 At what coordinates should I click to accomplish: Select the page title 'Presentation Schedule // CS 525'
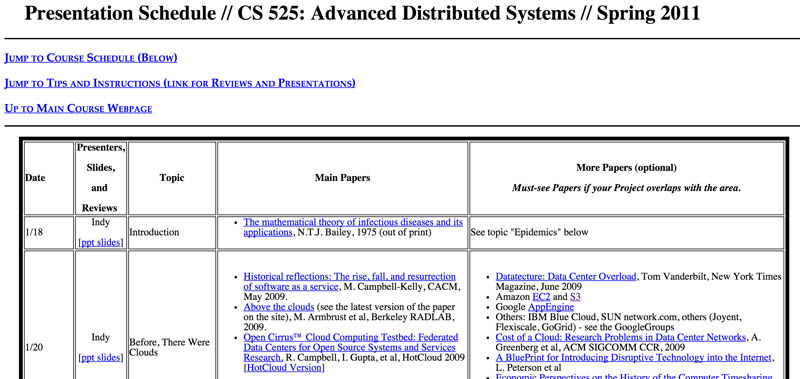362,13
